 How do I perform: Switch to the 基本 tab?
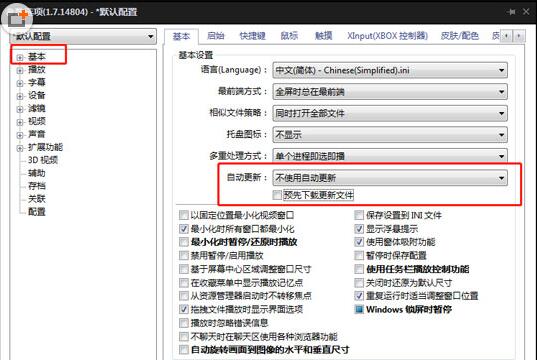[x=181, y=36]
